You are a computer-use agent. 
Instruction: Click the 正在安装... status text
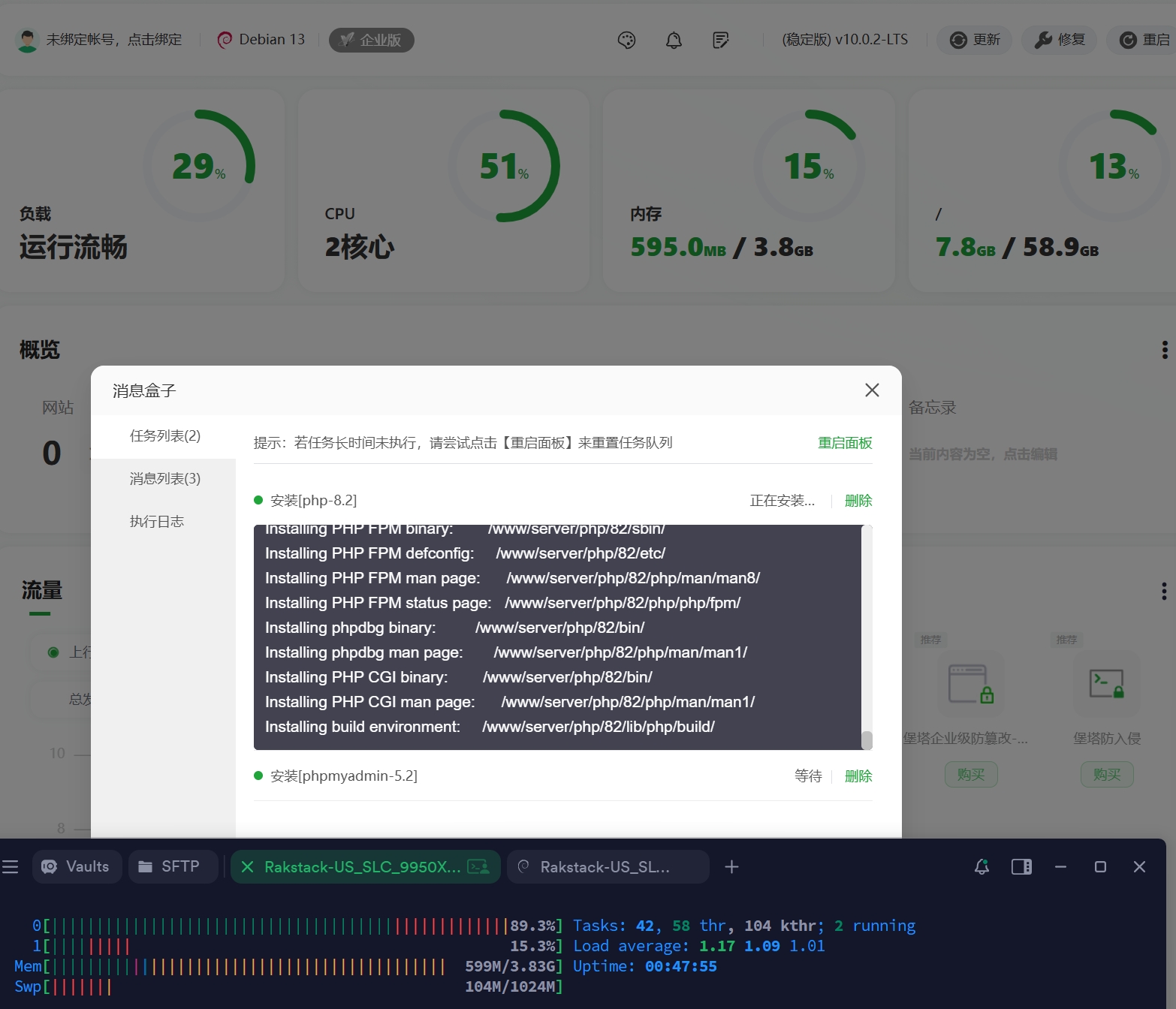tap(782, 501)
